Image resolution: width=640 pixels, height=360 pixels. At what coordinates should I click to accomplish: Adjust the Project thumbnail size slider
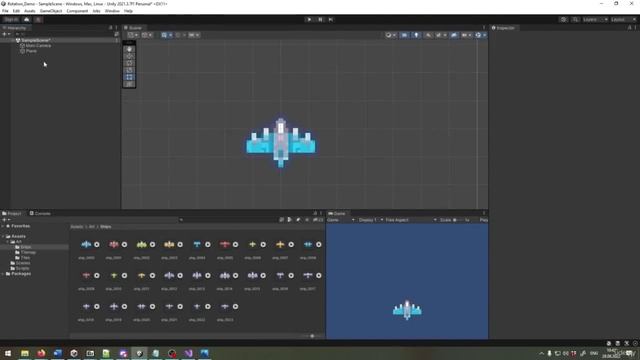[x=312, y=336]
